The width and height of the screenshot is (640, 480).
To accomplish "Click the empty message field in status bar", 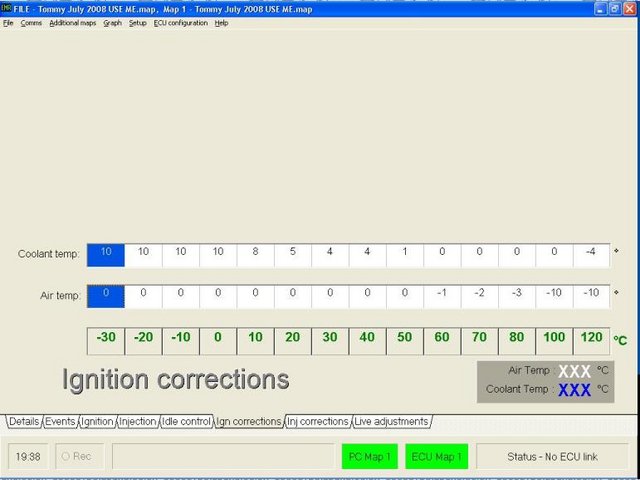I will click(x=223, y=456).
